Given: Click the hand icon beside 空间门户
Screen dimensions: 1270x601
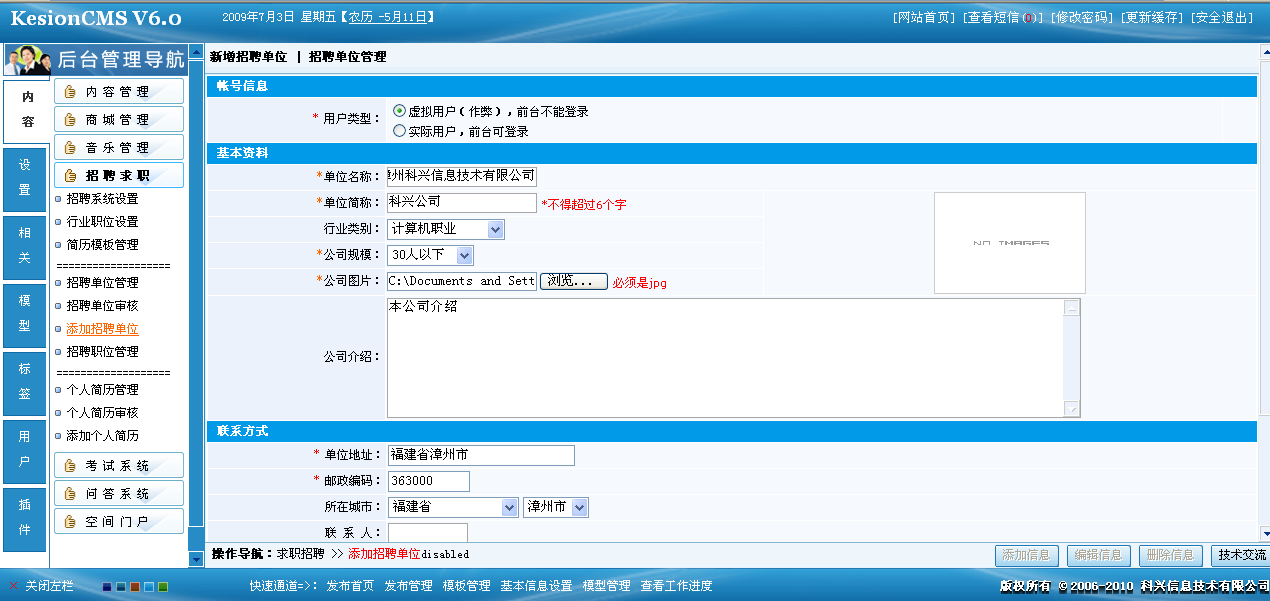Looking at the screenshot, I should (70, 522).
